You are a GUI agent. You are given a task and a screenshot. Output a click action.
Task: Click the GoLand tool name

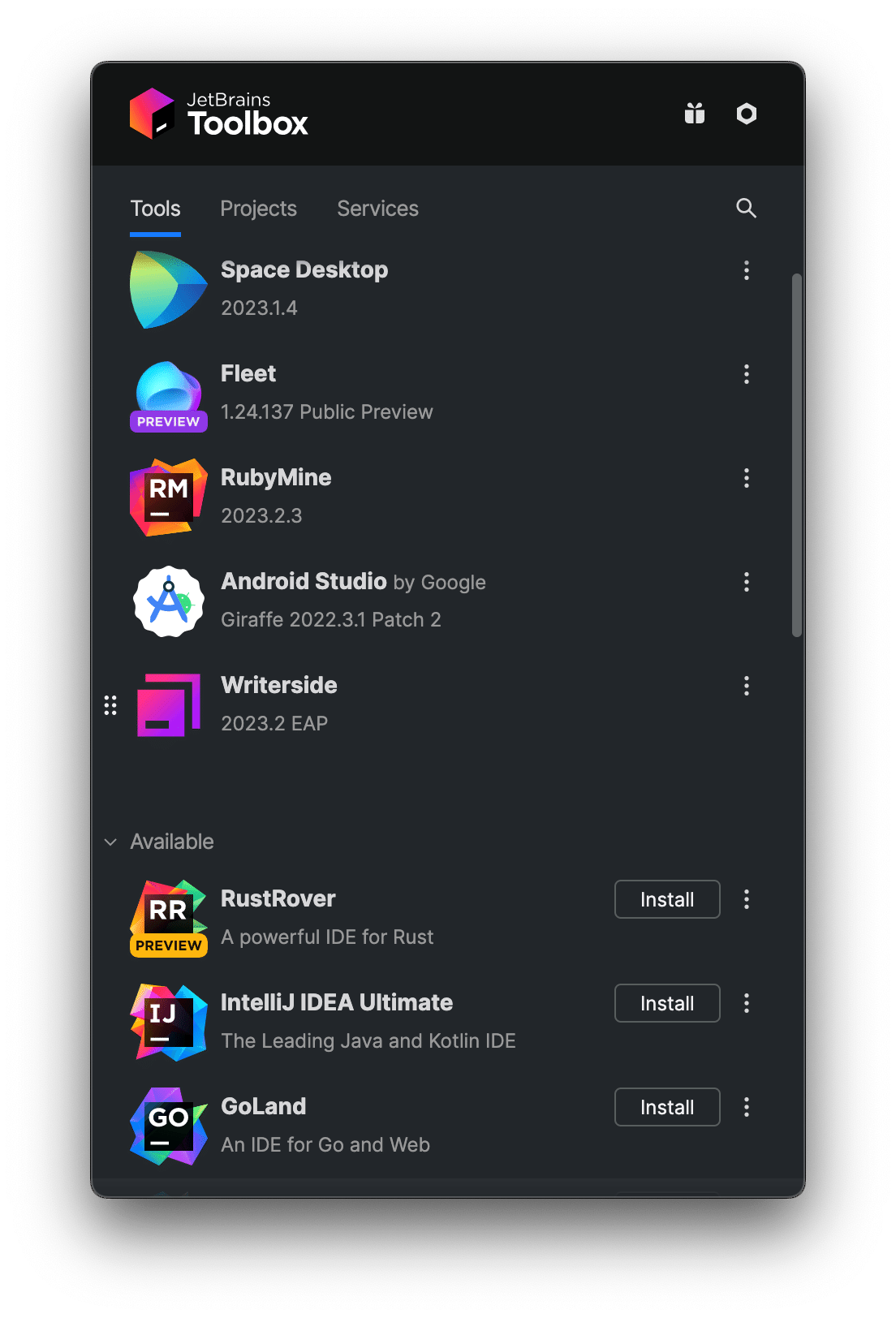[x=264, y=1107]
